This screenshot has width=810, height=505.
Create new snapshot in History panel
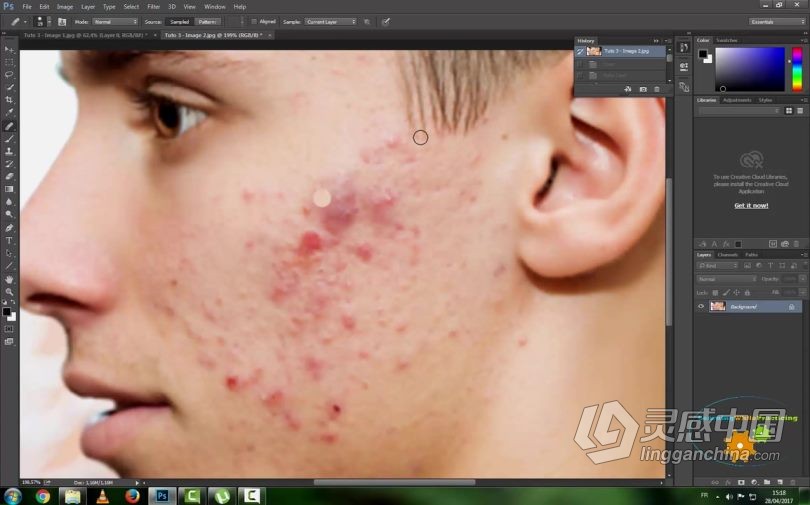click(x=643, y=89)
